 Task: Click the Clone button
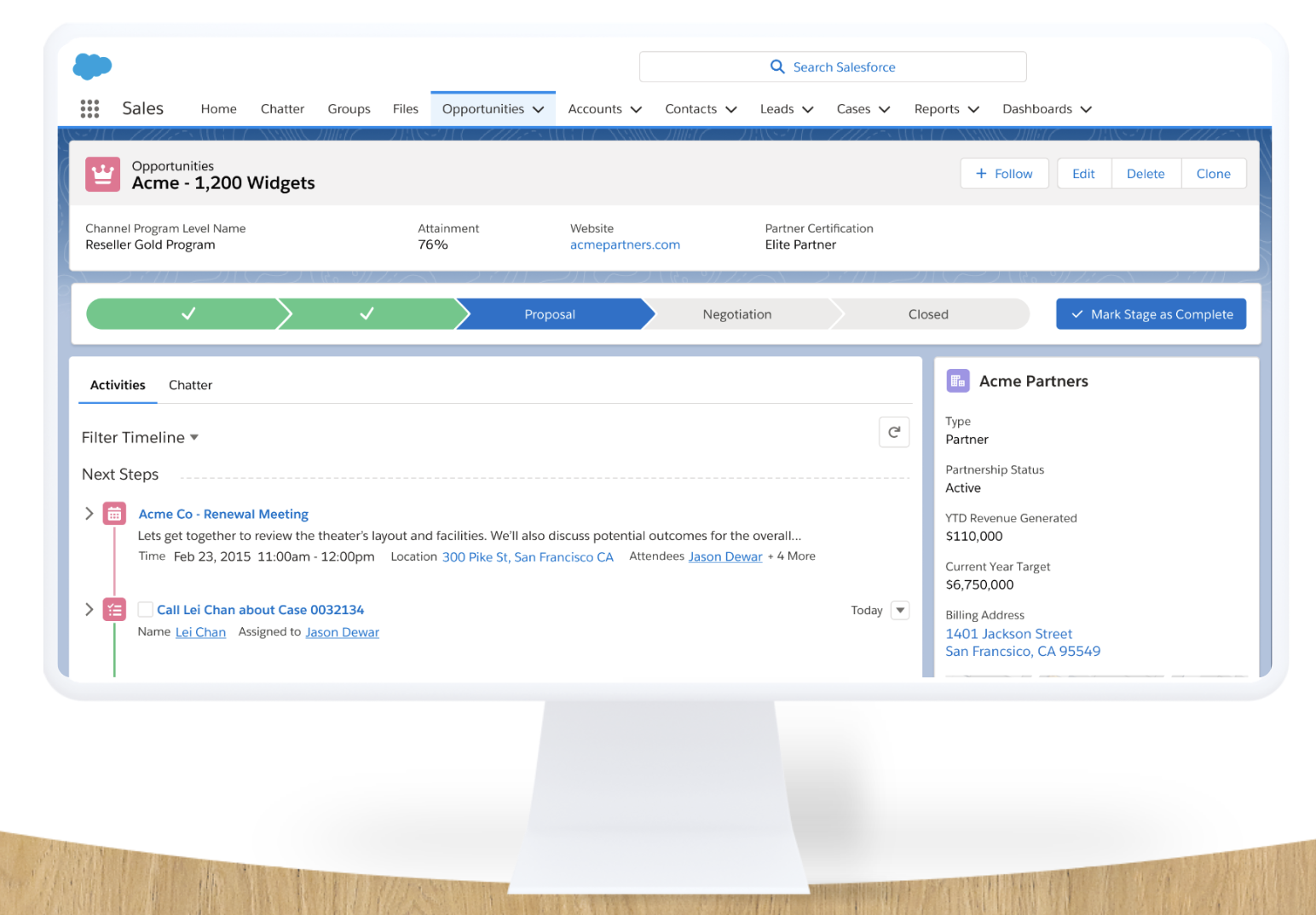[x=1214, y=174]
